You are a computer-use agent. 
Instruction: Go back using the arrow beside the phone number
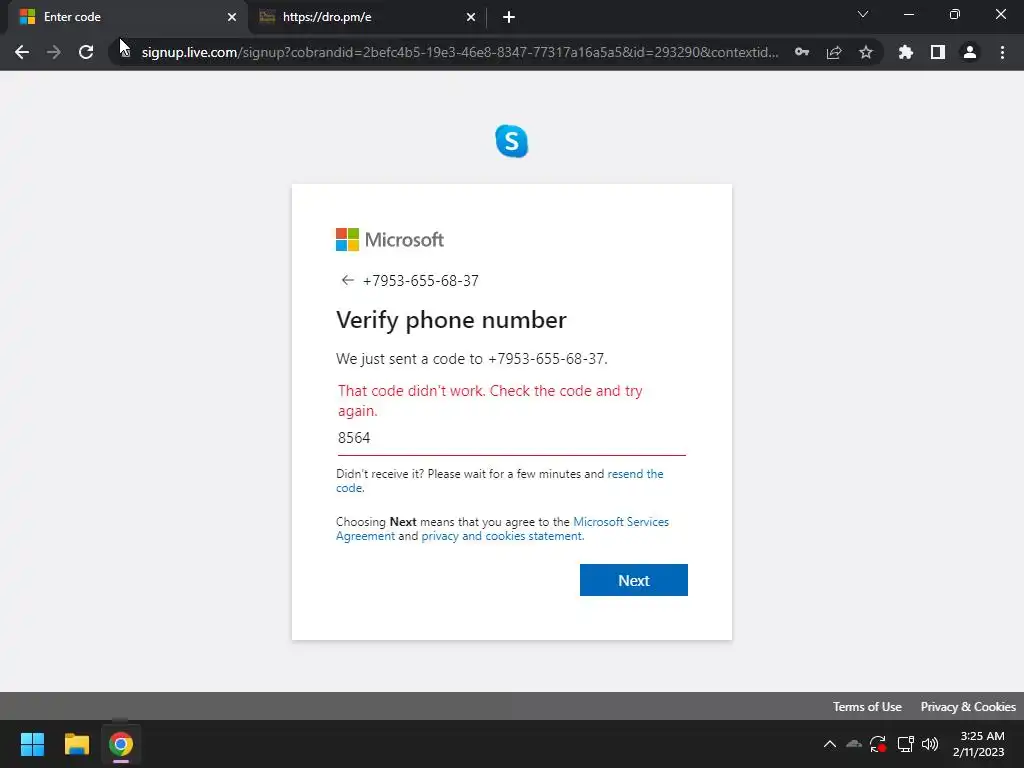(x=347, y=280)
